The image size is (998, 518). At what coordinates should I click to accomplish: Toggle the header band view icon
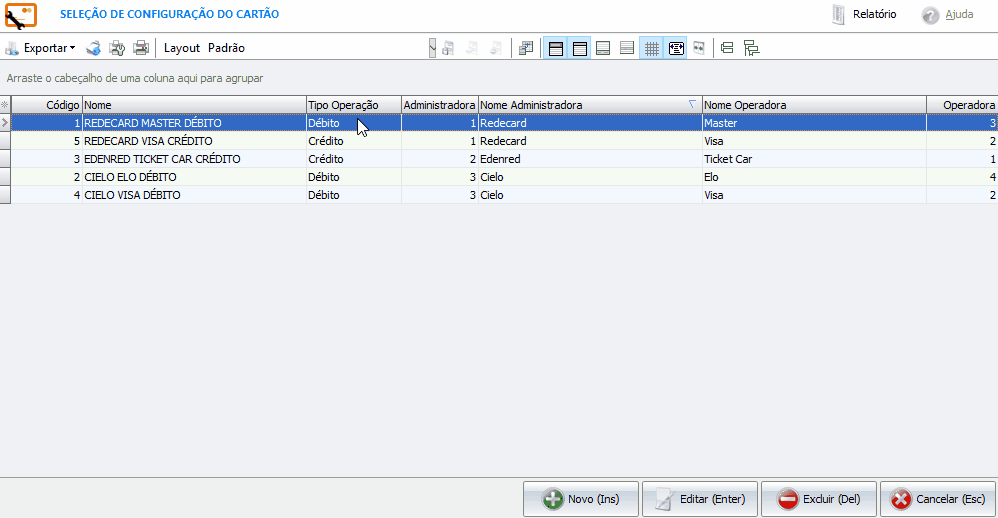click(x=556, y=48)
